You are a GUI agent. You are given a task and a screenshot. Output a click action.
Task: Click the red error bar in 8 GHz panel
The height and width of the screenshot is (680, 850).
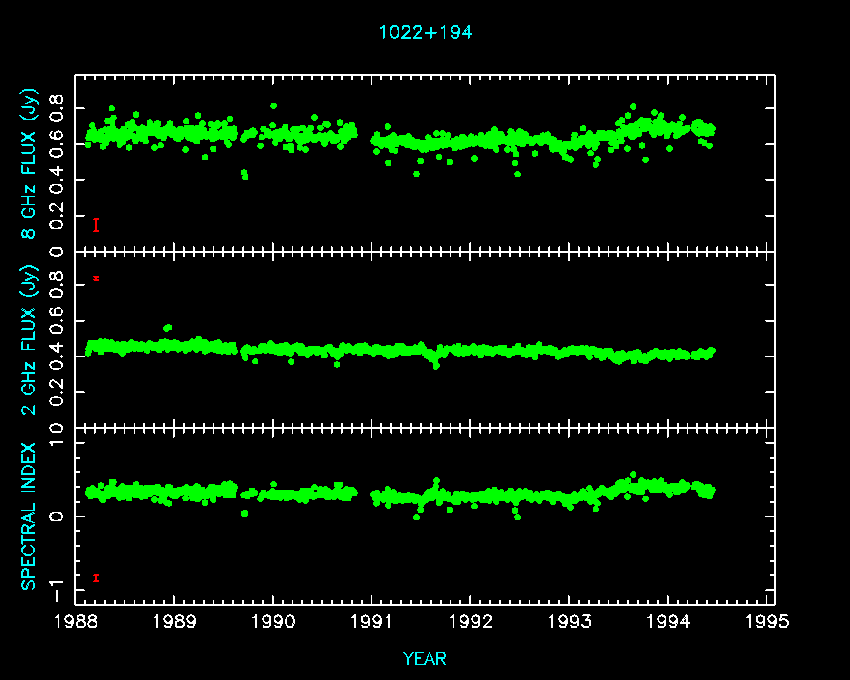pos(96,225)
